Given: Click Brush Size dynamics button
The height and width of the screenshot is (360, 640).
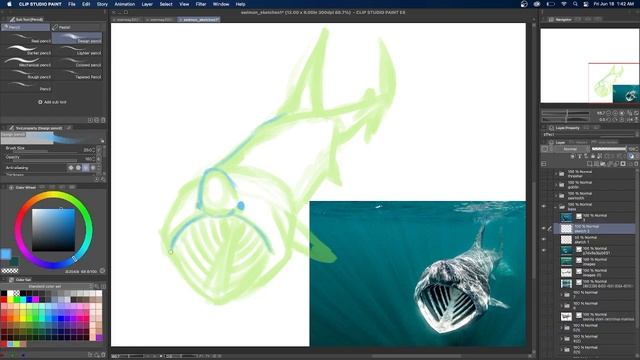Looking at the screenshot, I should point(99,150).
